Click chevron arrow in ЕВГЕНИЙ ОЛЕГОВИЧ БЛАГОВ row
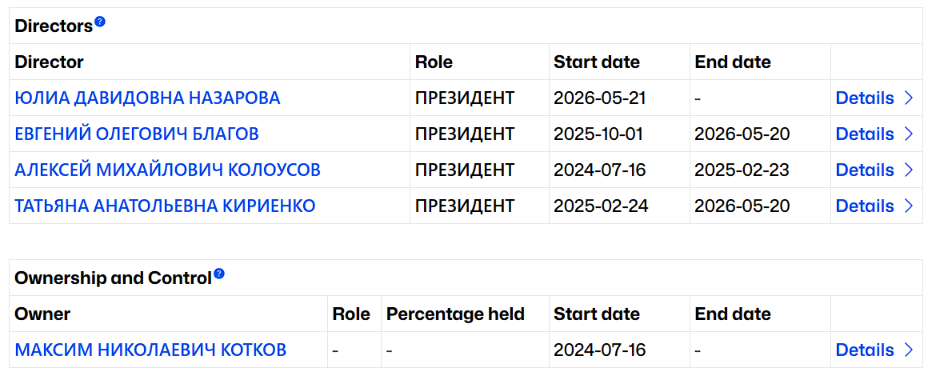The image size is (943, 377). coord(909,134)
